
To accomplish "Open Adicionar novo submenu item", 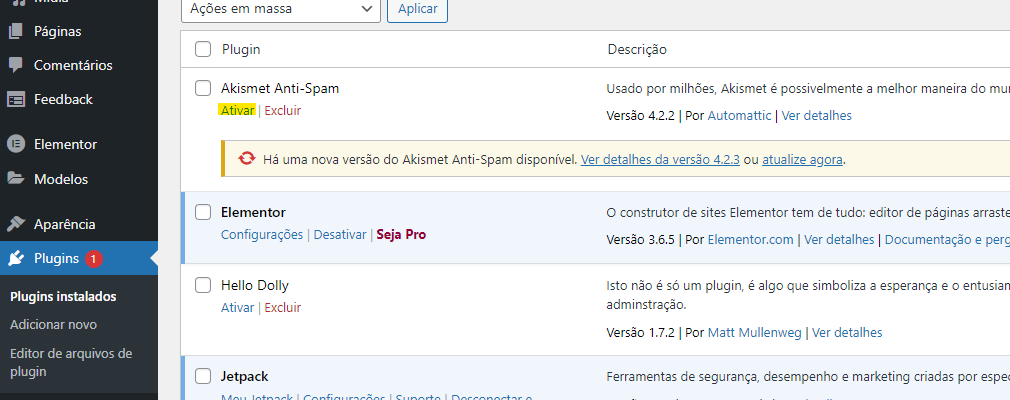I will (x=53, y=325).
